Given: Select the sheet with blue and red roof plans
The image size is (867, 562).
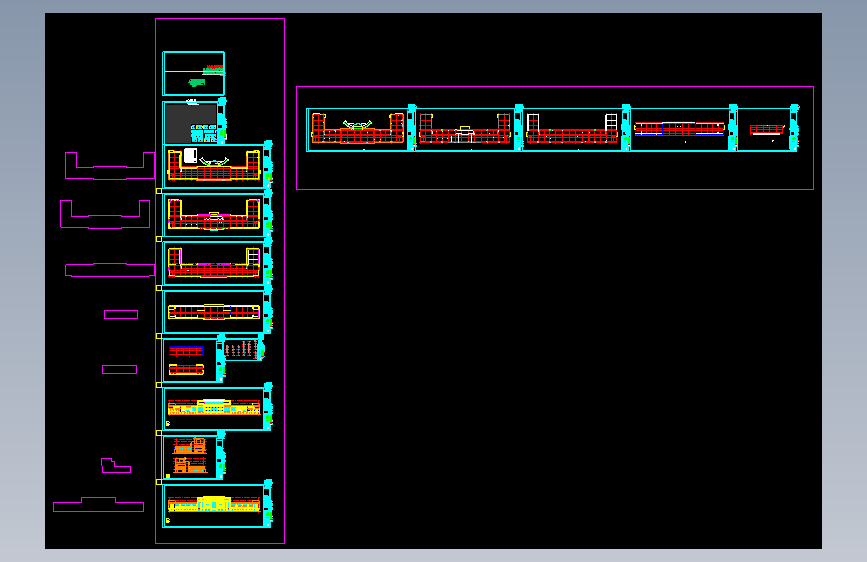Looking at the screenshot, I should point(193,360).
